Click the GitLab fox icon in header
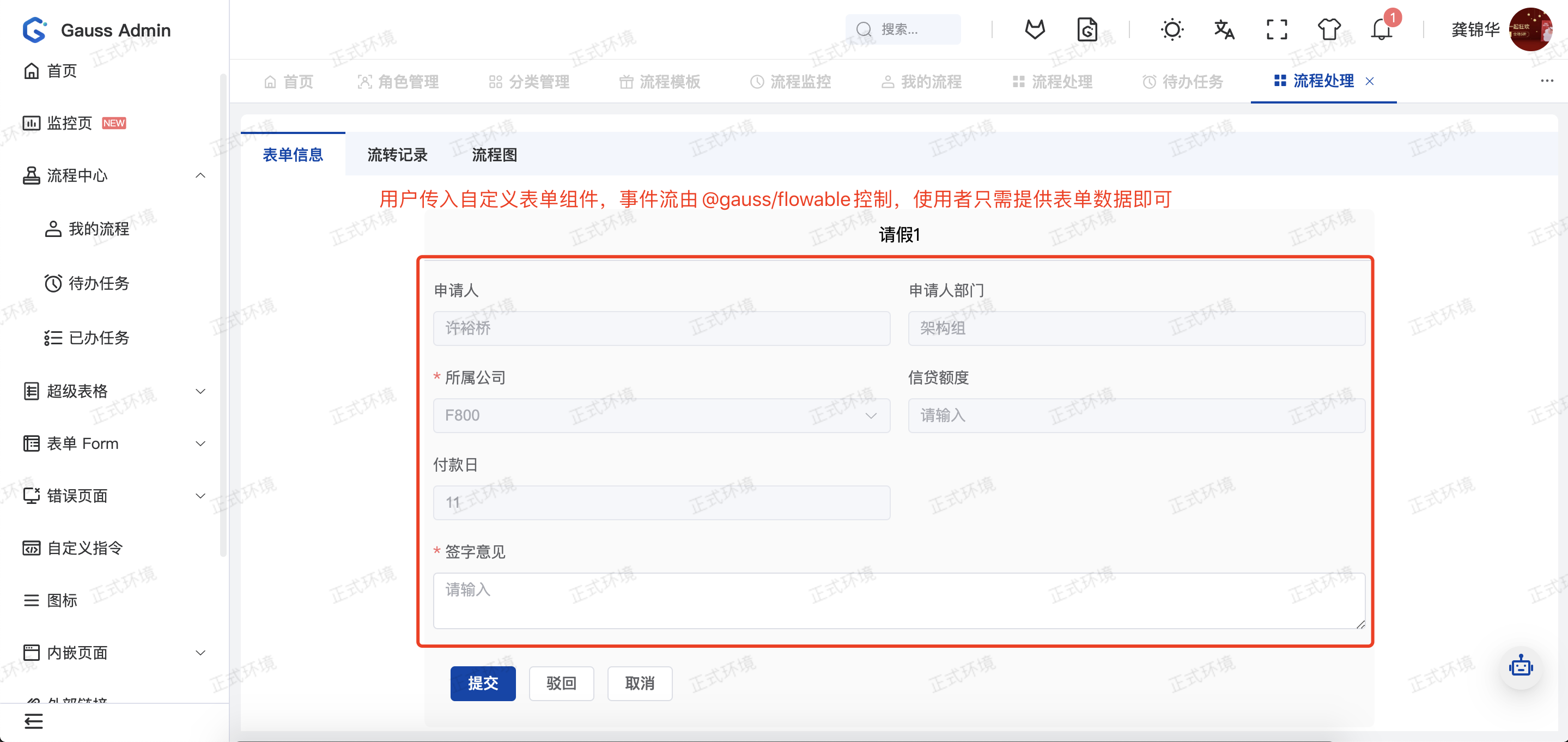The height and width of the screenshot is (742, 1568). (1034, 29)
